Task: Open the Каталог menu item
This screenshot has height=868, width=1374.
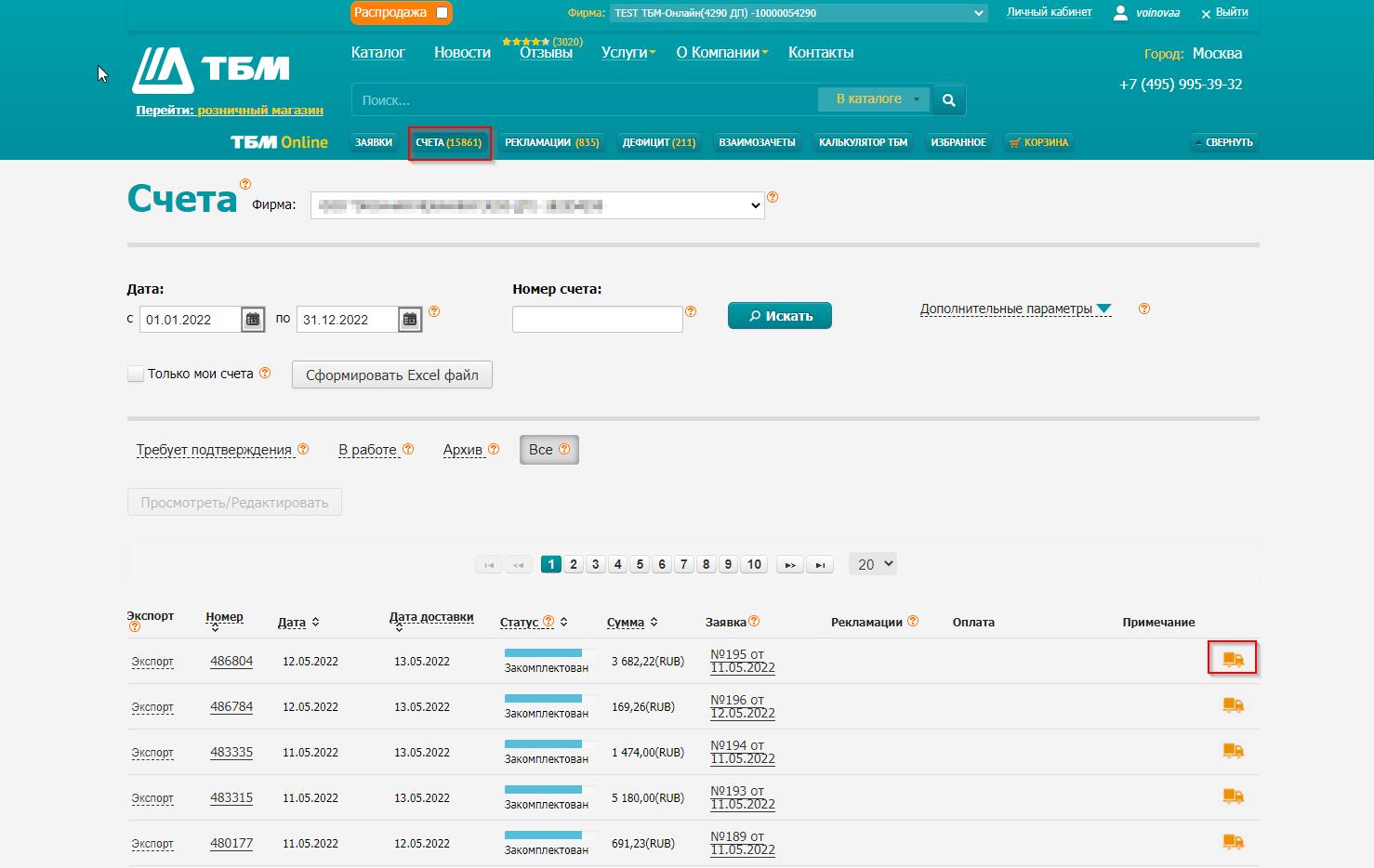Action: (377, 53)
